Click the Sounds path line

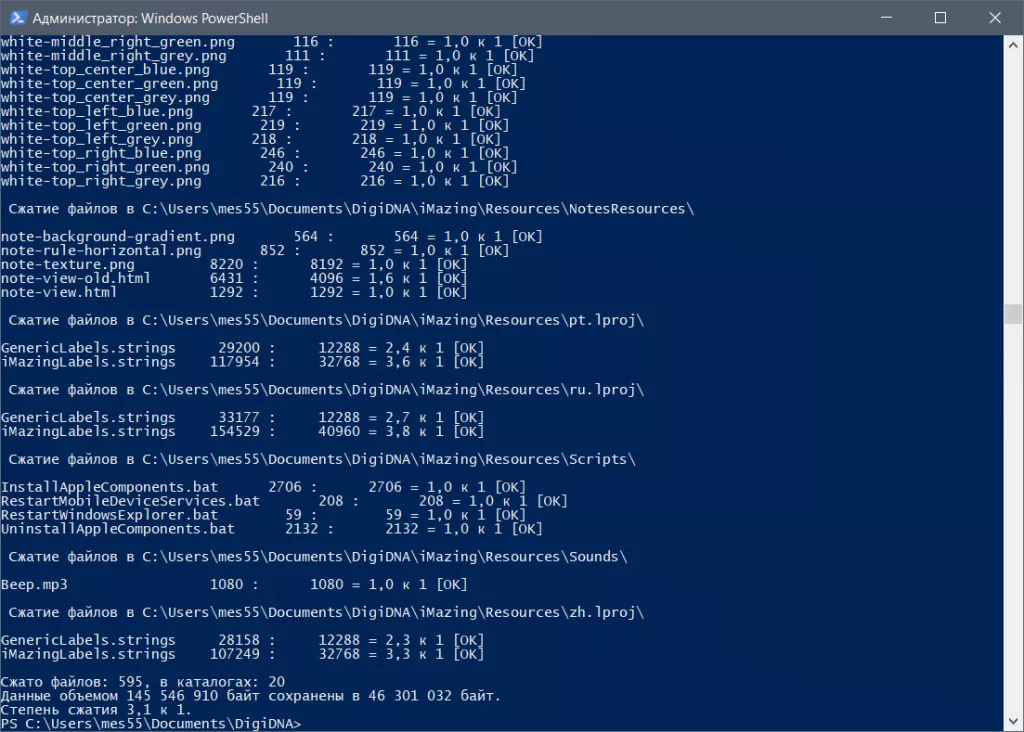[x=317, y=557]
